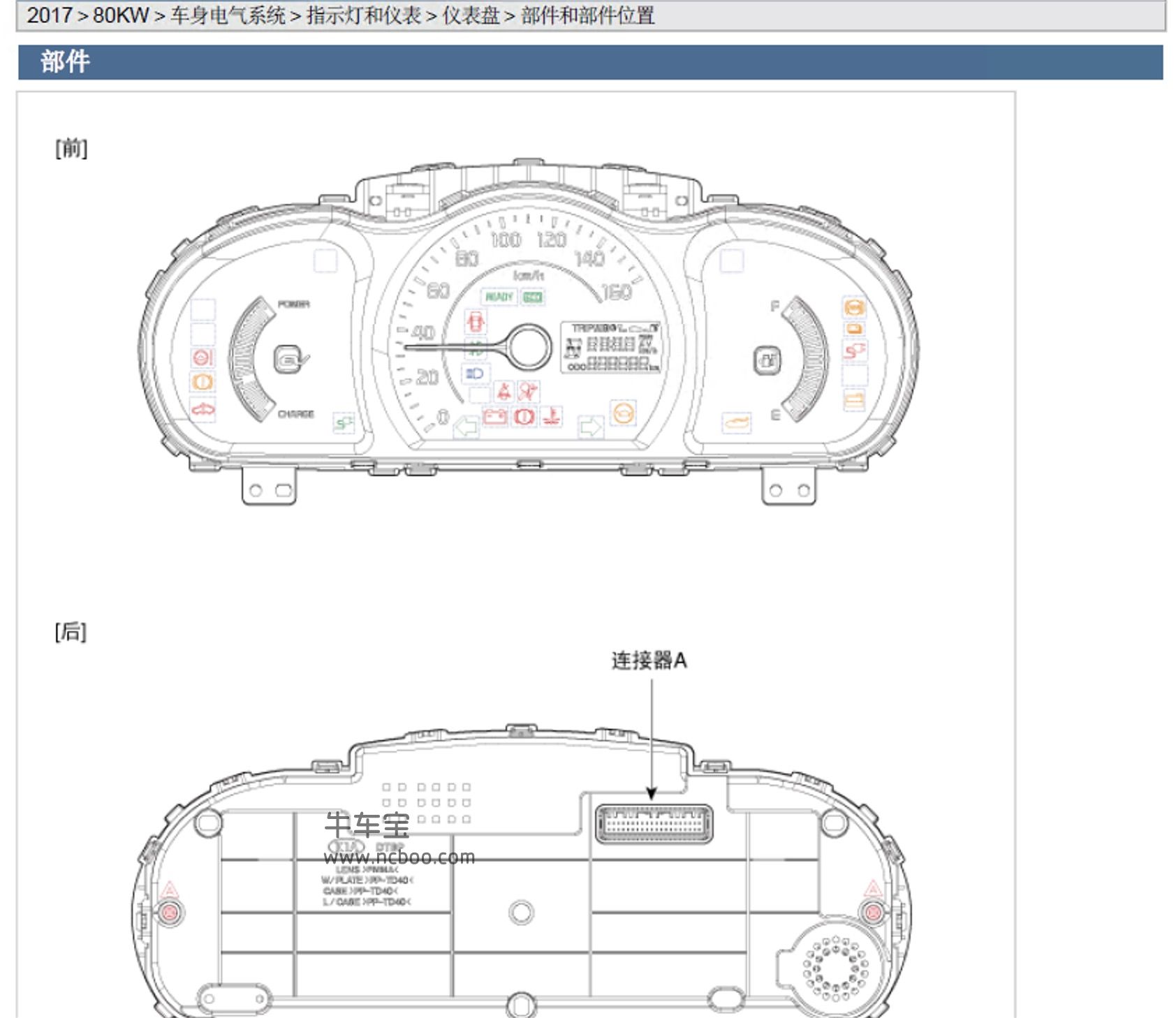
Task: Select the "[后]" rear view label
Action: click(x=71, y=632)
